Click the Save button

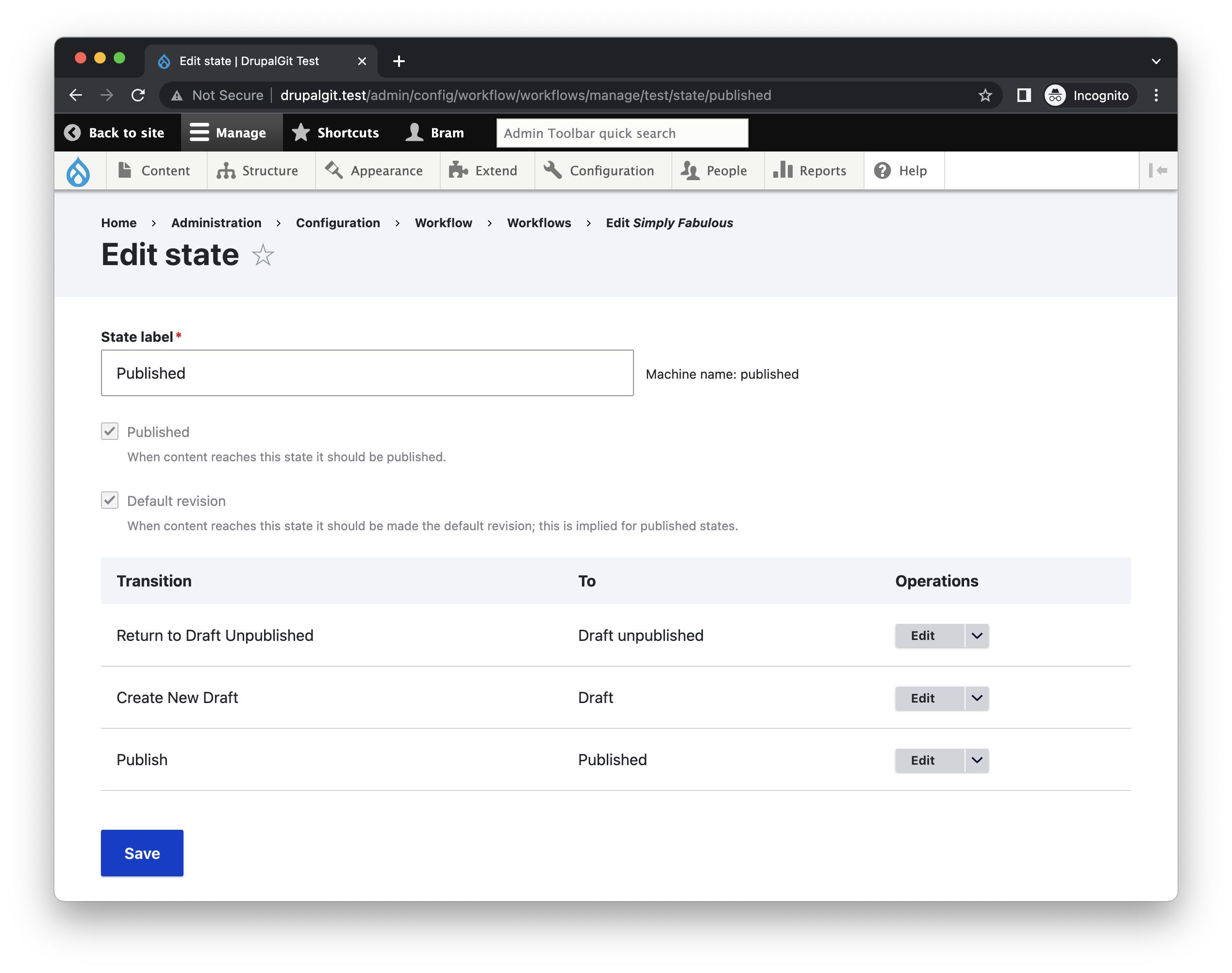click(x=142, y=853)
